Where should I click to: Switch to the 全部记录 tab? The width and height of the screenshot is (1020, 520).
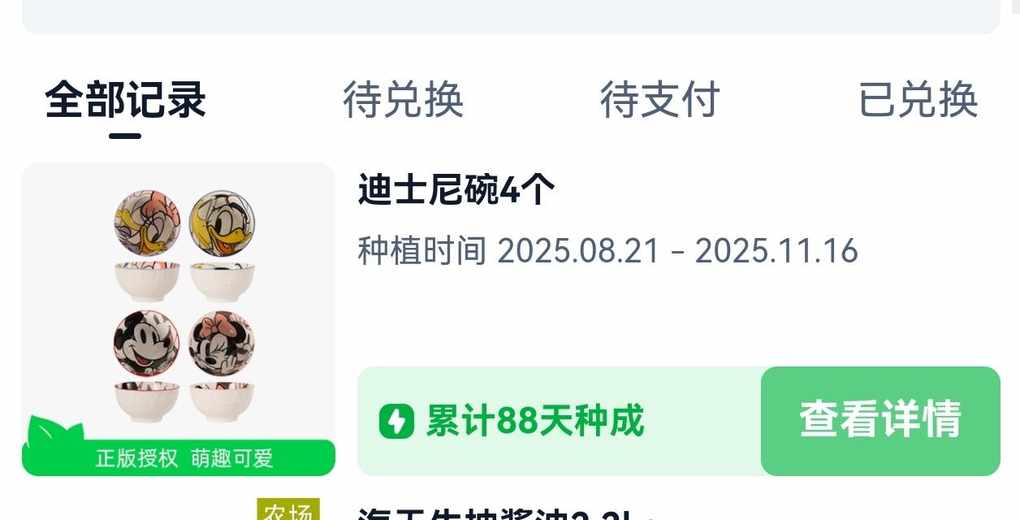pyautogui.click(x=125, y=100)
